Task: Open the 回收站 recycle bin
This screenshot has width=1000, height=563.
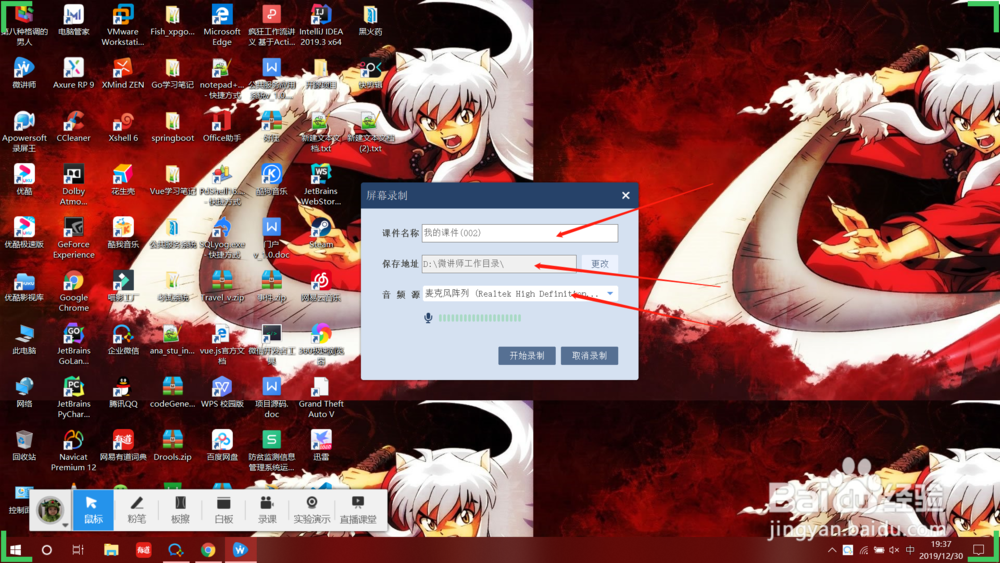Action: click(x=24, y=445)
